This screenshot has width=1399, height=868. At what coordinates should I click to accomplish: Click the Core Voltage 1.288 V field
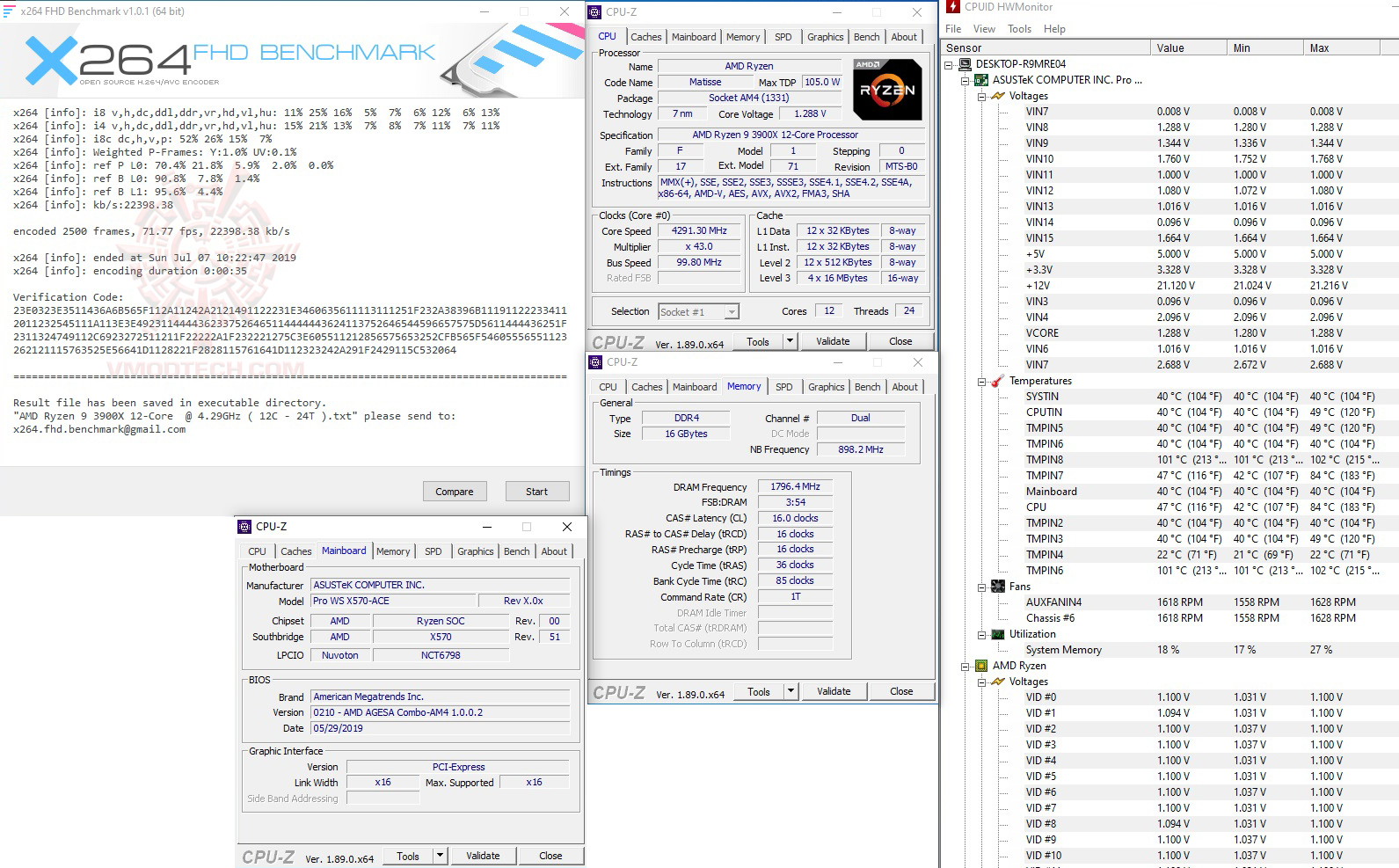(x=810, y=113)
